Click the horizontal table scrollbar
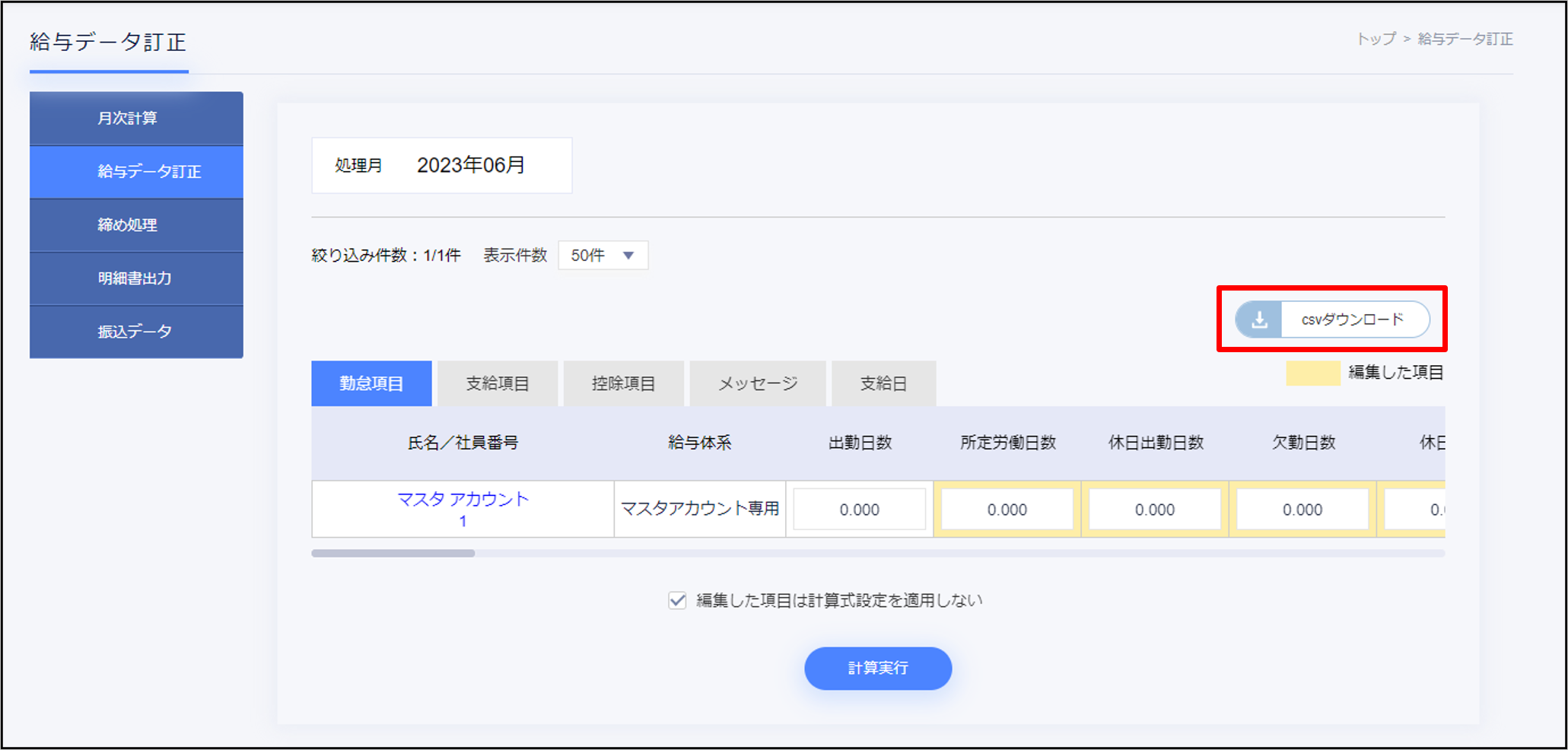The image size is (1568, 750). 393,554
